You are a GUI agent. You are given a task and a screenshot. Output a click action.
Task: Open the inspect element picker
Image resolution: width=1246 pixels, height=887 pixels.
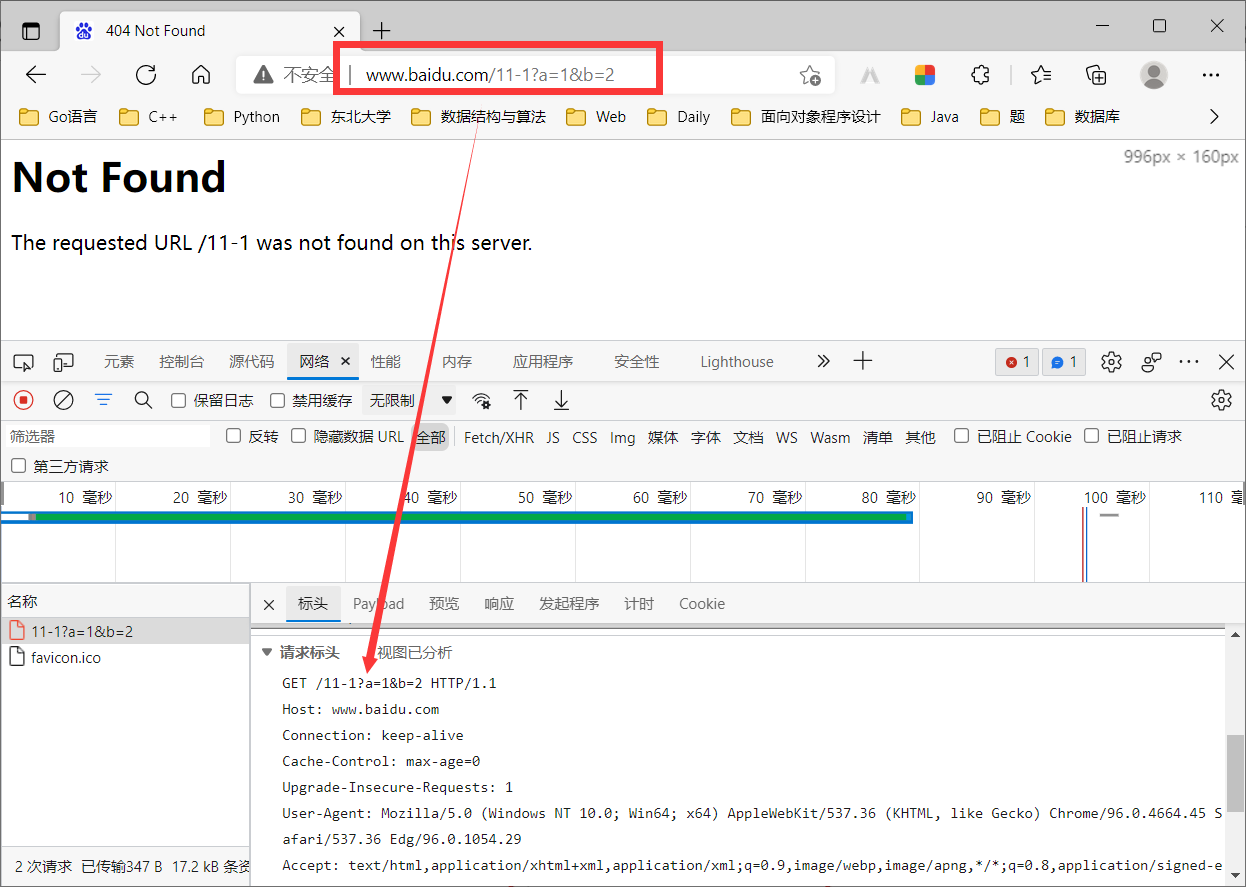pos(24,362)
